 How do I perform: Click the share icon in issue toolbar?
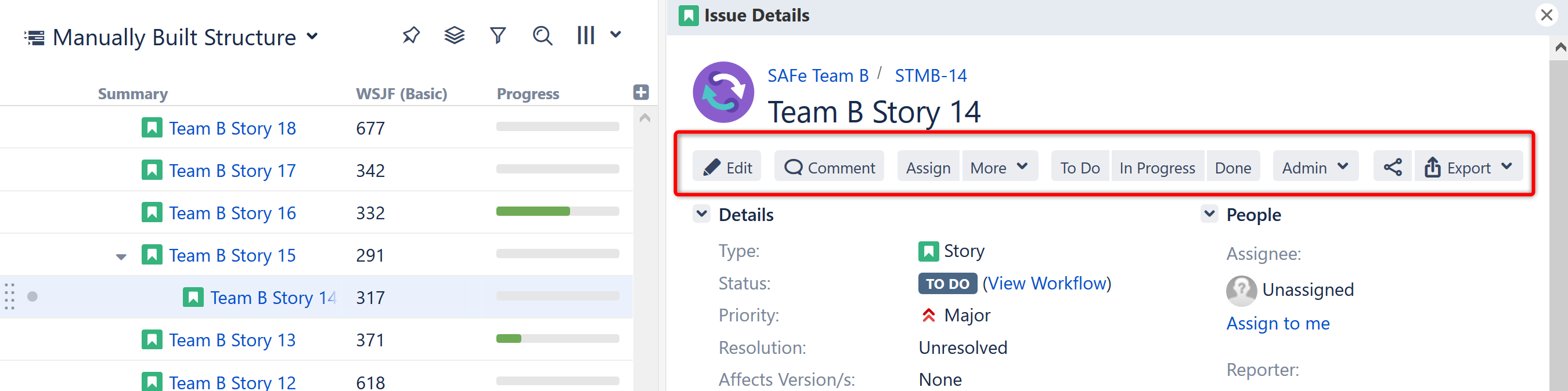tap(1392, 167)
